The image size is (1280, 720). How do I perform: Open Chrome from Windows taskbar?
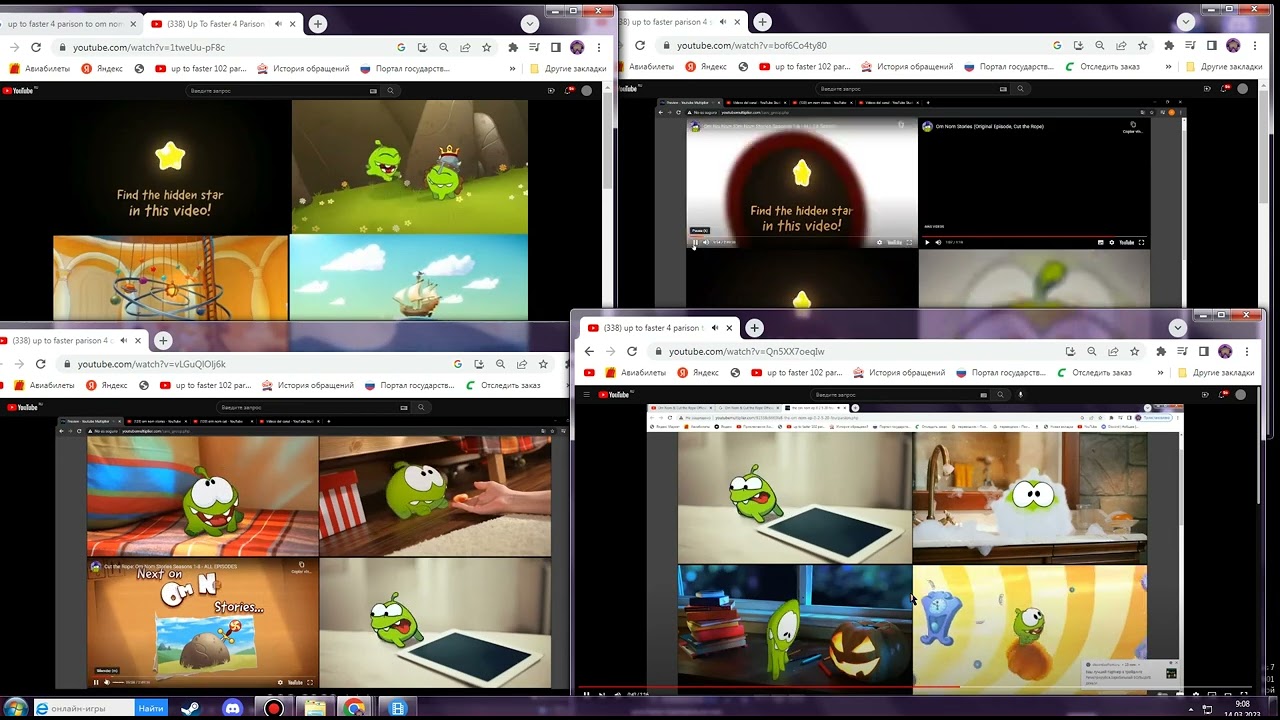(354, 708)
